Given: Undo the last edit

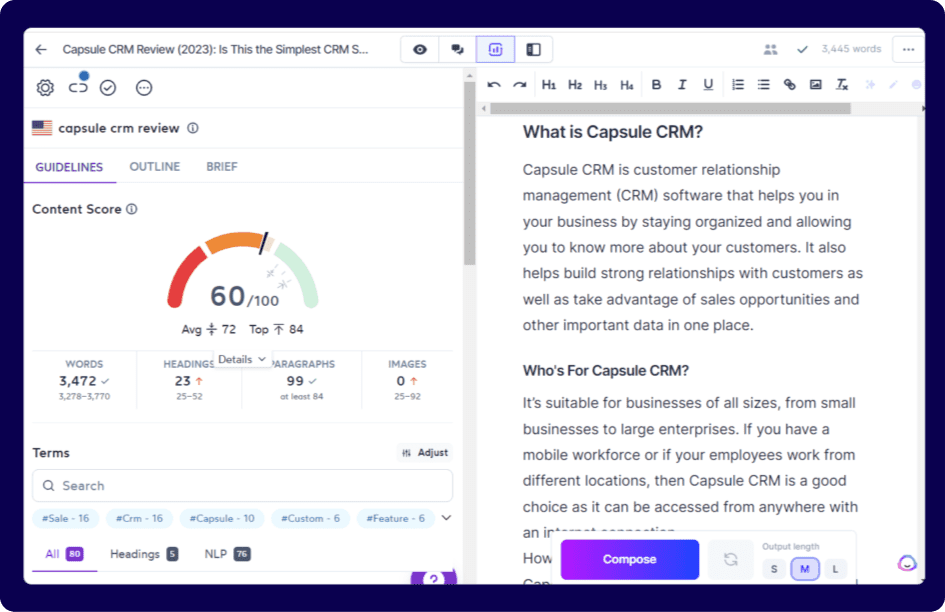Looking at the screenshot, I should click(494, 85).
